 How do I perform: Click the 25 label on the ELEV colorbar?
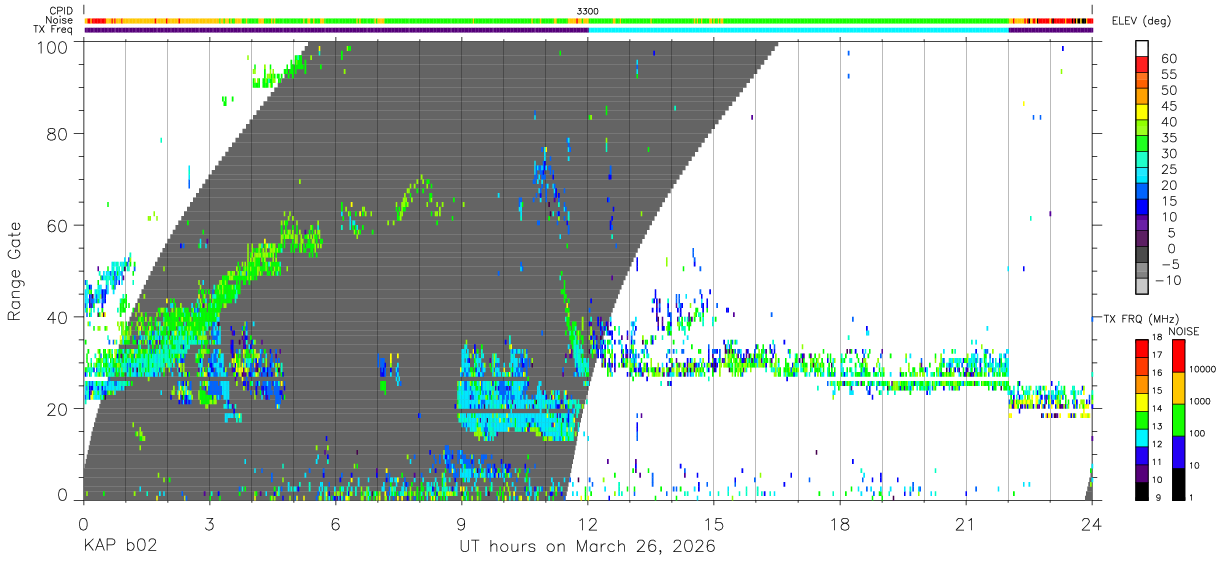pyautogui.click(x=1168, y=169)
